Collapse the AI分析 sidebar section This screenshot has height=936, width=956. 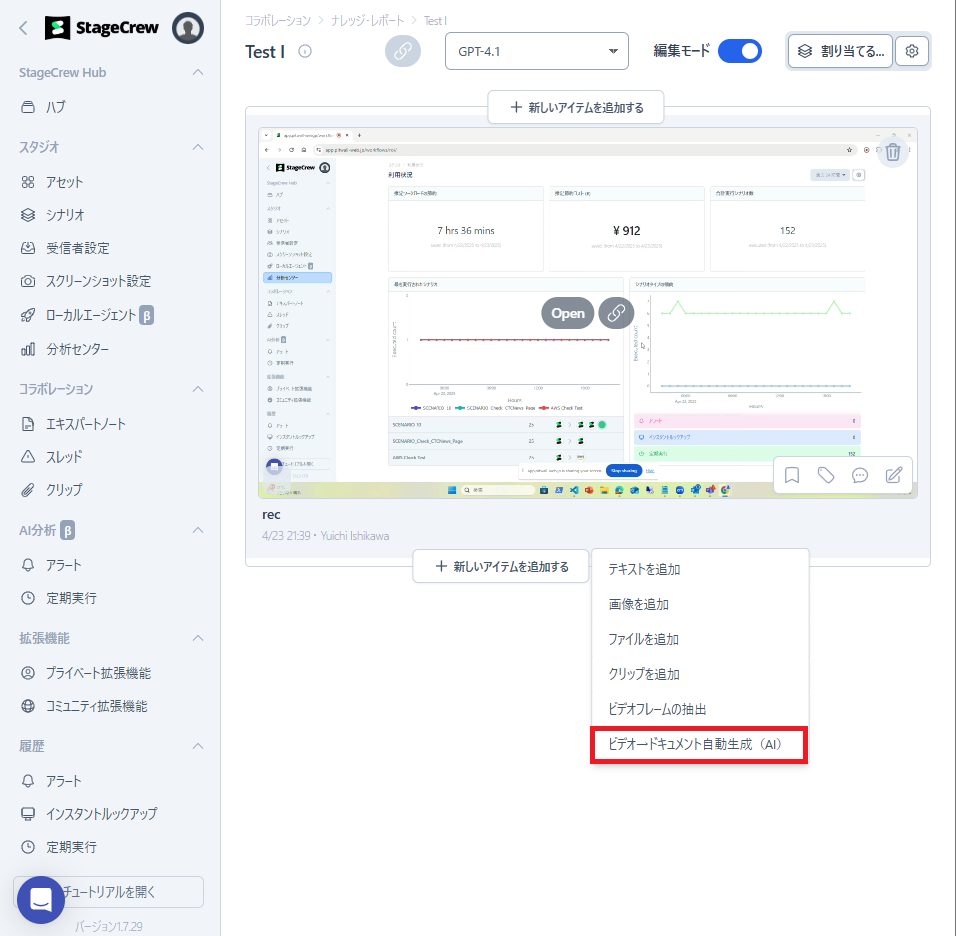click(x=198, y=530)
